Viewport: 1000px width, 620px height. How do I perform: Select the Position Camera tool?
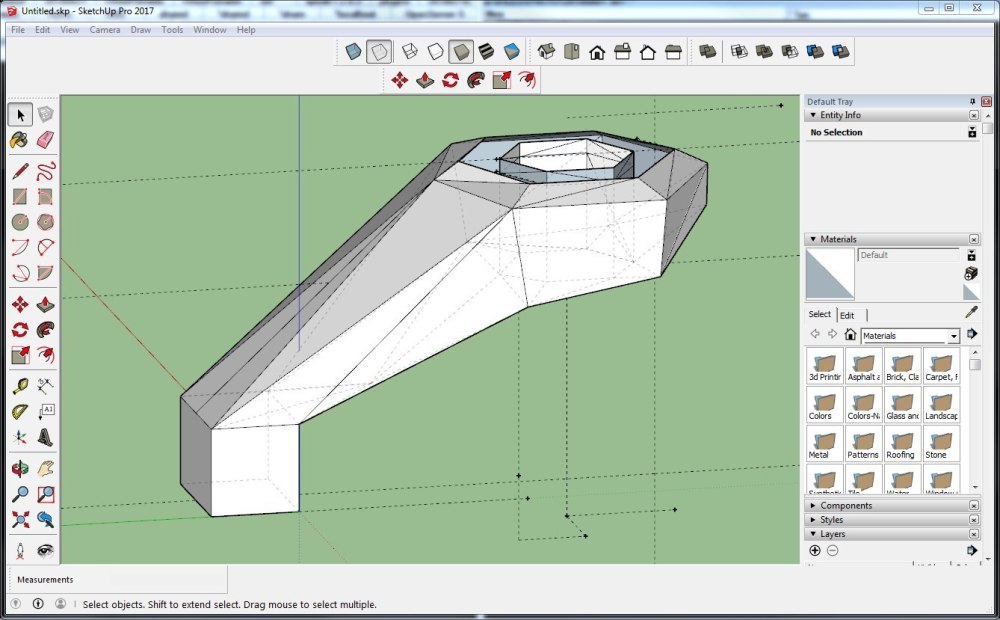20,550
